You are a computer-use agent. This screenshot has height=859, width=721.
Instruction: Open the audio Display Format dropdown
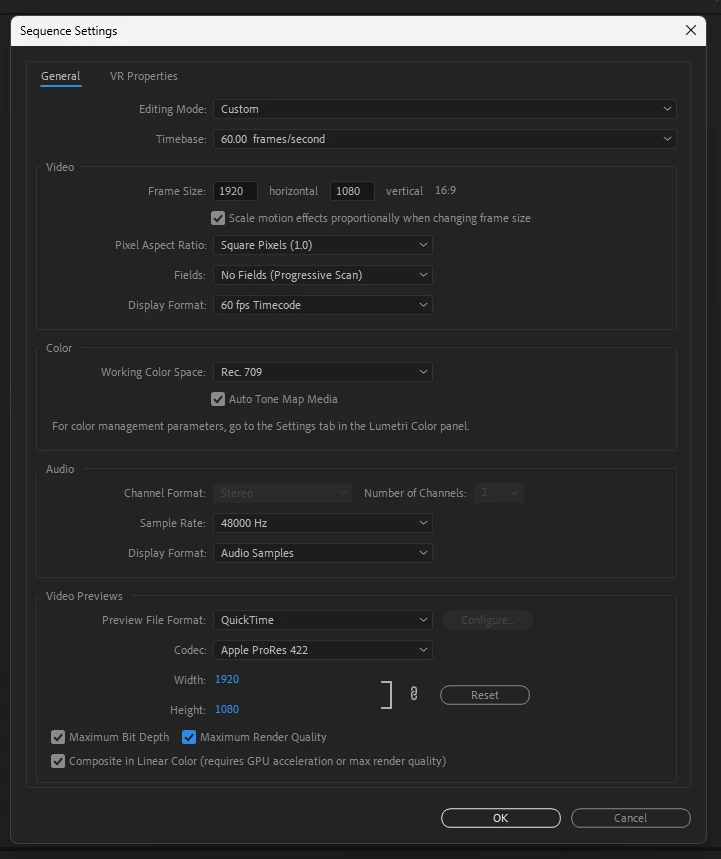tap(323, 553)
